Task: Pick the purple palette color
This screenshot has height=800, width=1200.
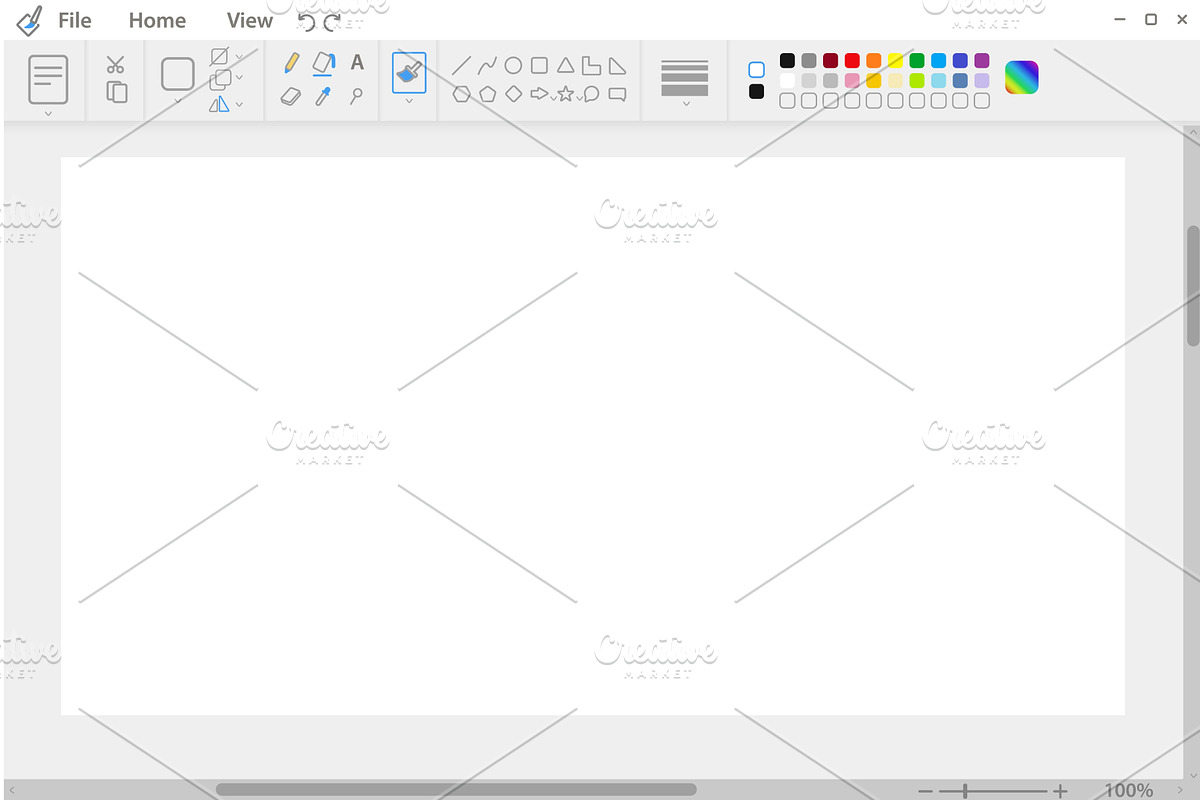Action: point(982,61)
